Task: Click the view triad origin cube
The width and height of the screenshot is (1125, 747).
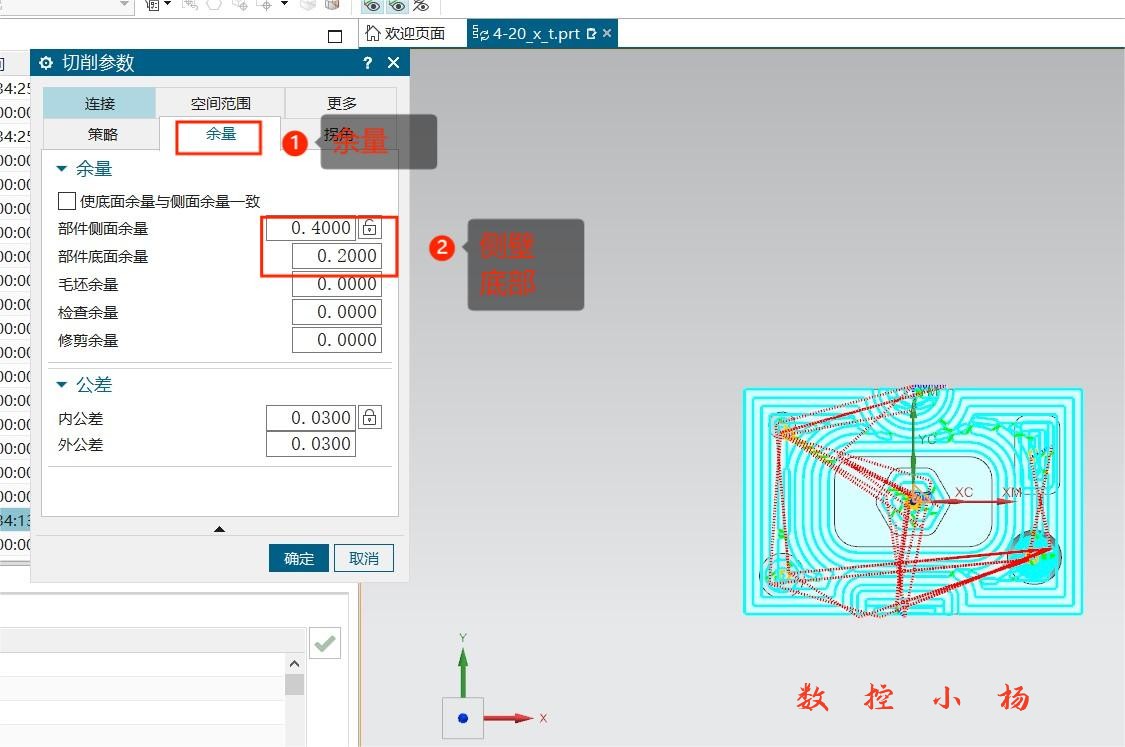Action: point(463,718)
